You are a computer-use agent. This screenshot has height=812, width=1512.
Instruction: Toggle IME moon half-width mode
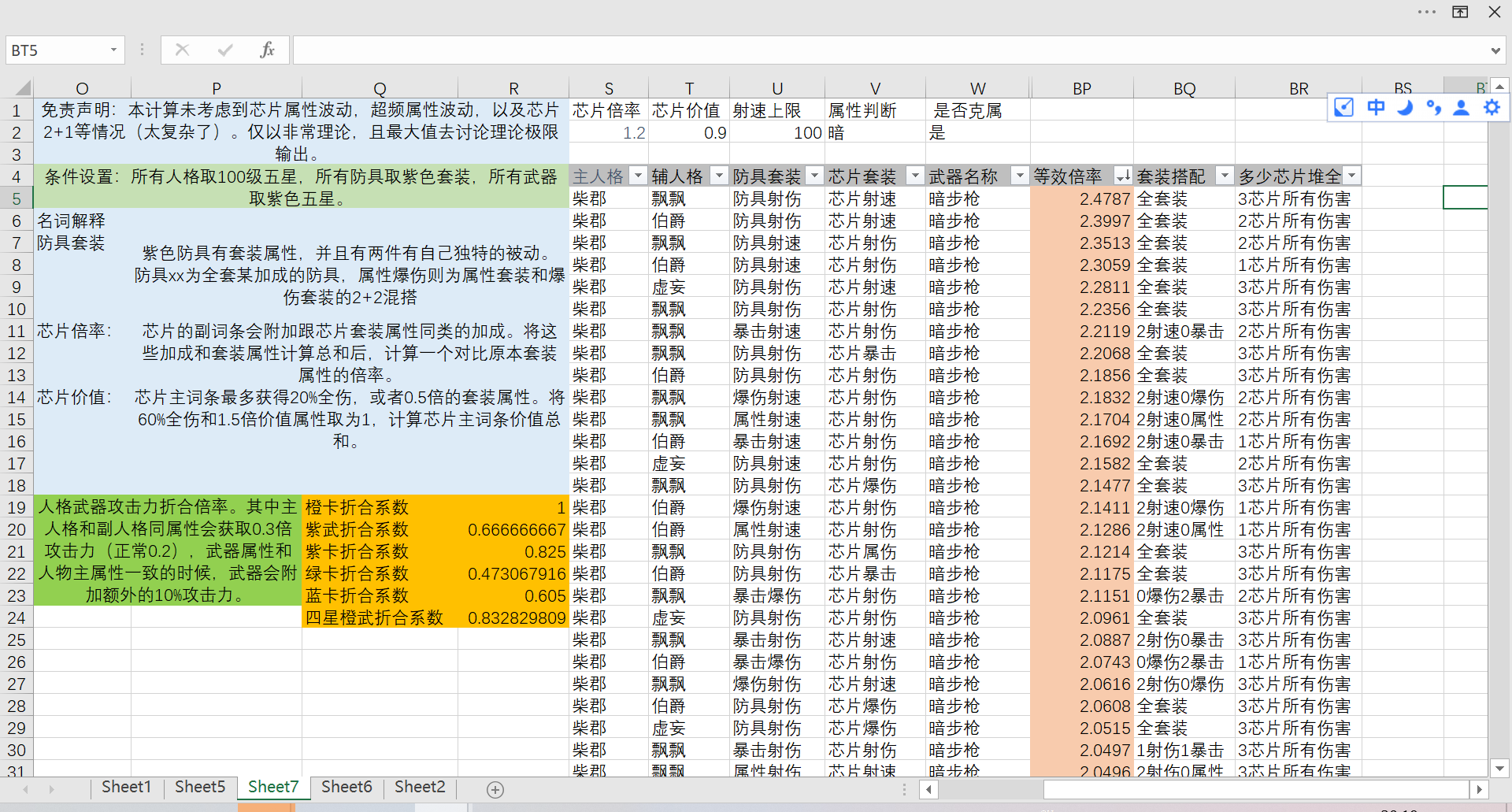point(1404,107)
